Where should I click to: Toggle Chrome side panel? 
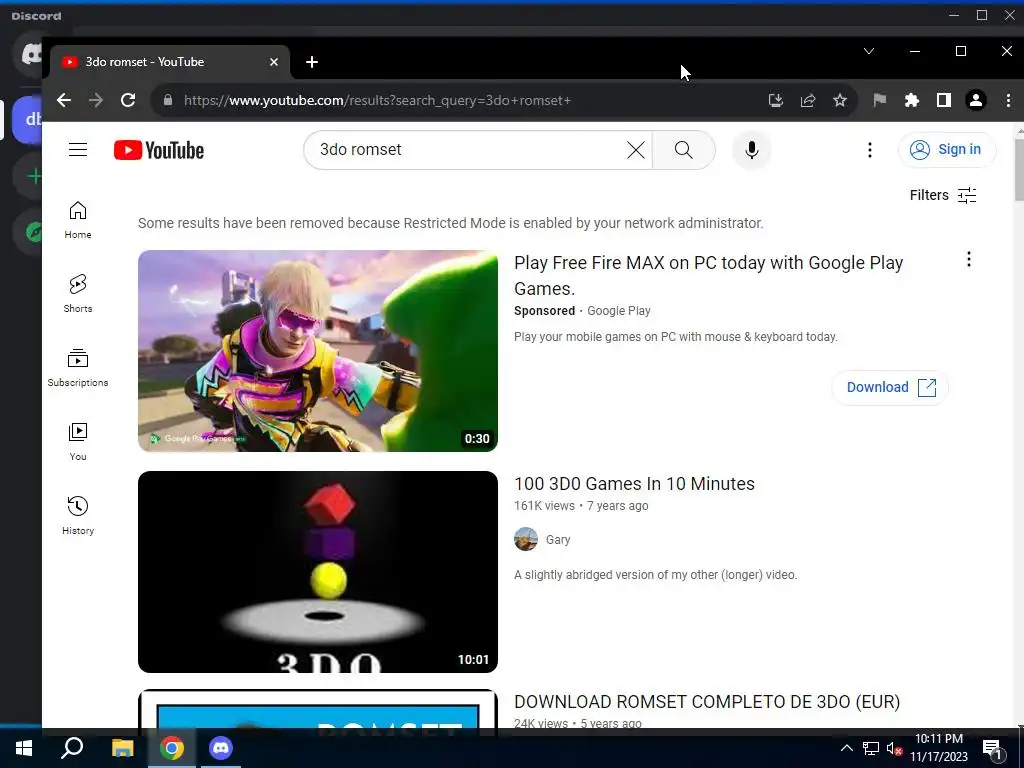[944, 100]
